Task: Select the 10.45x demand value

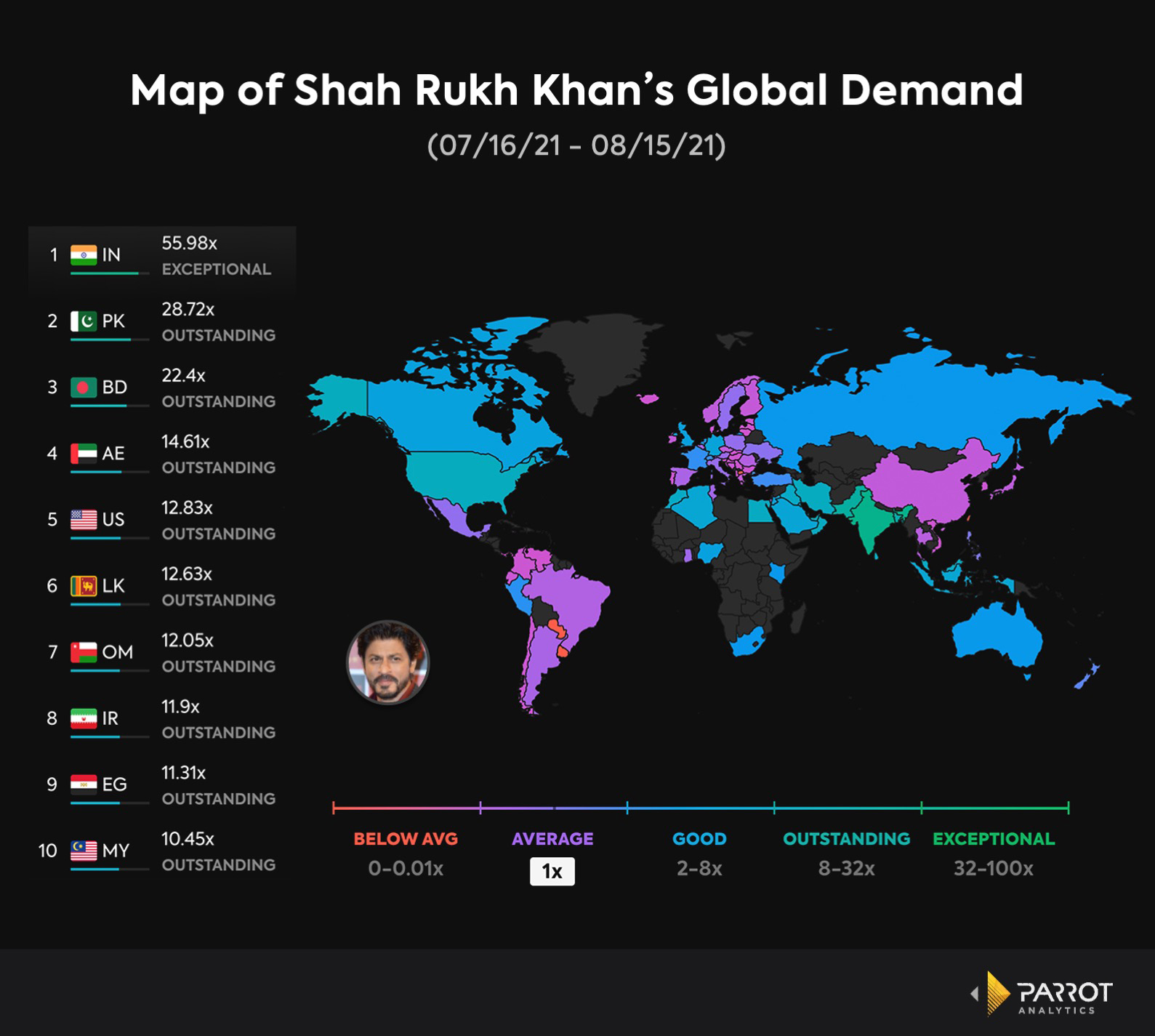Action: (188, 838)
